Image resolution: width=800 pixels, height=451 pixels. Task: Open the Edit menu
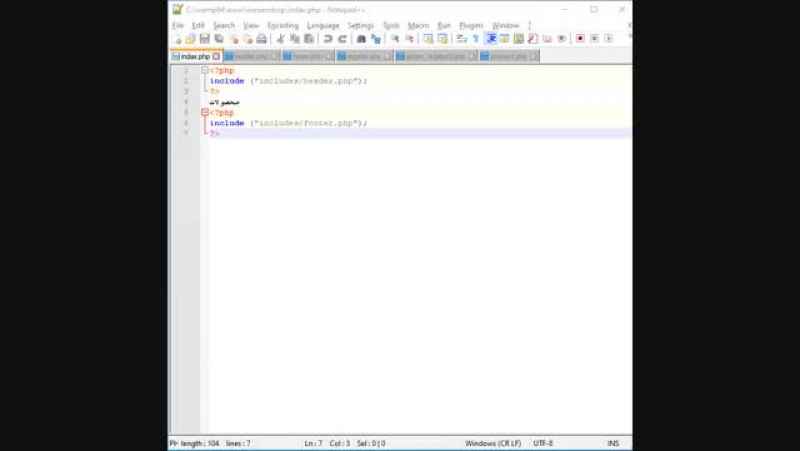[198, 26]
